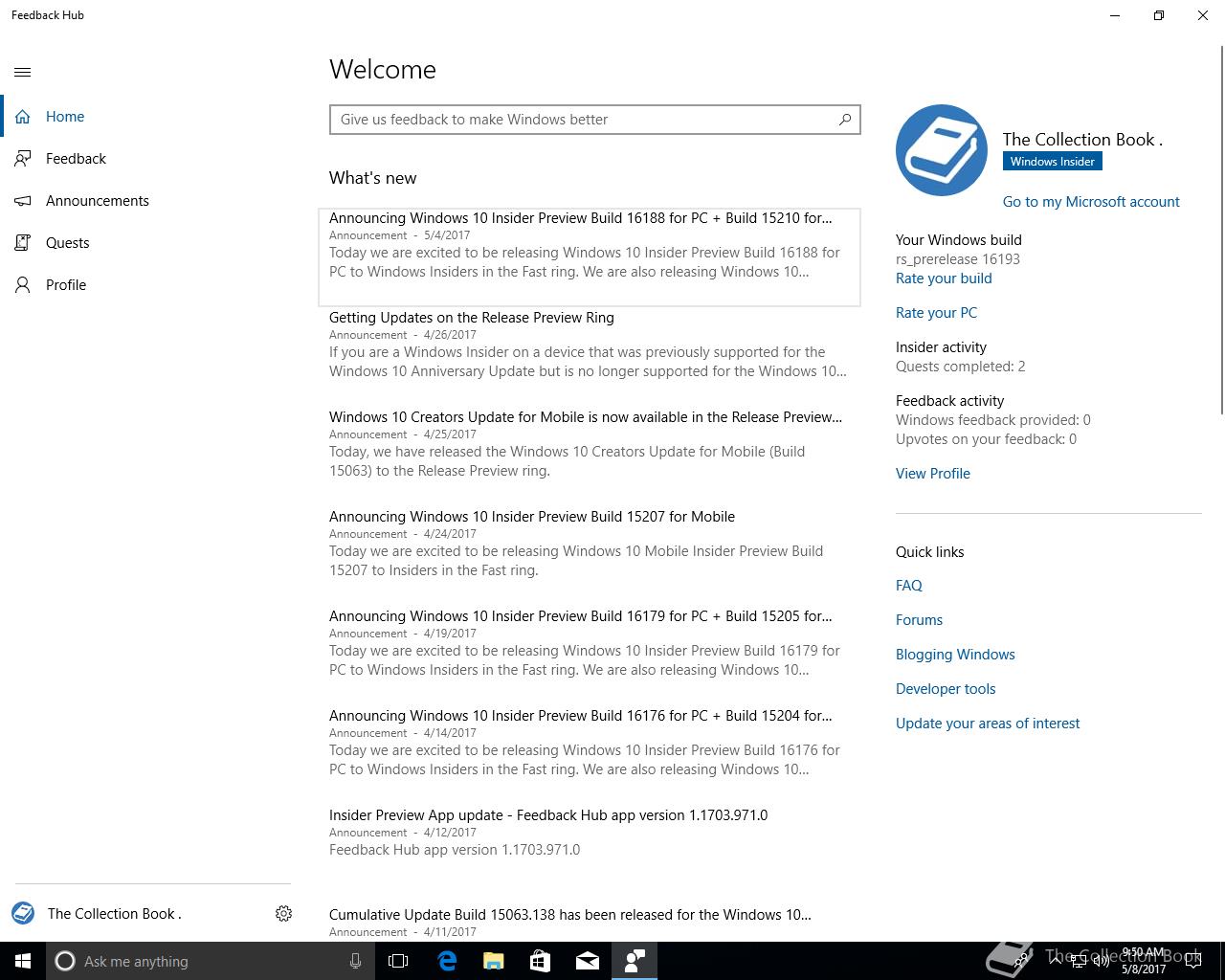Click the Feedback Hub taskbar icon

coord(635,961)
